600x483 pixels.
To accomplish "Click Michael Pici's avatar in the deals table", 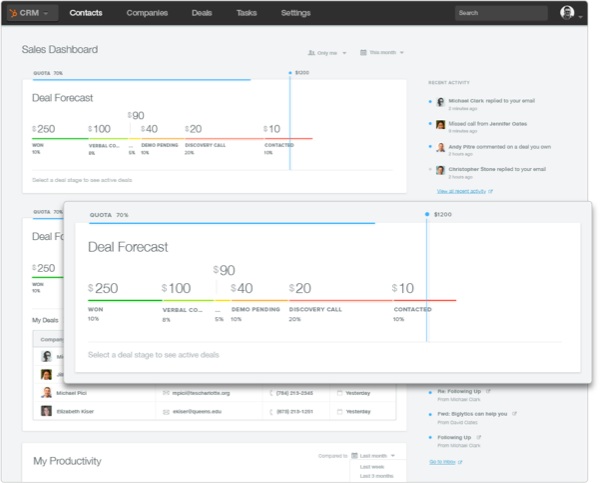I will tap(46, 392).
